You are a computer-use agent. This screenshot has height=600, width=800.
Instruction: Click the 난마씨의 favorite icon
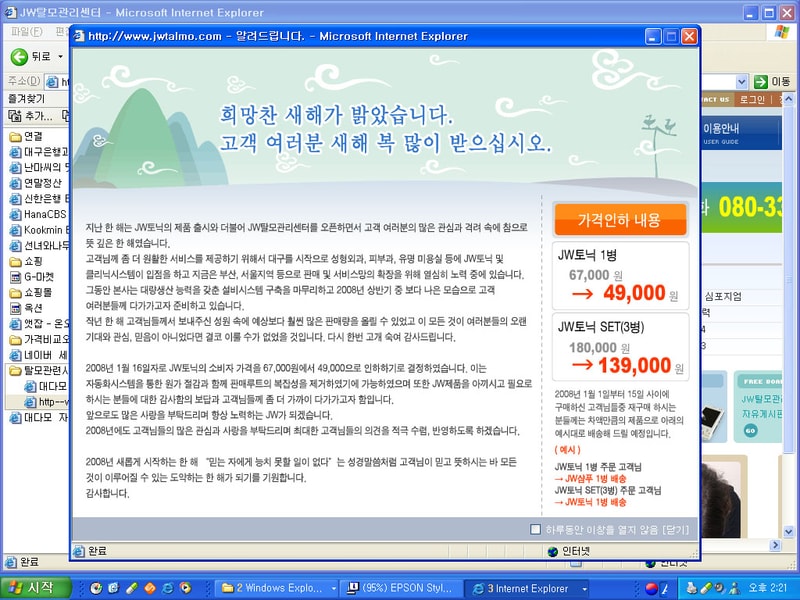16,167
